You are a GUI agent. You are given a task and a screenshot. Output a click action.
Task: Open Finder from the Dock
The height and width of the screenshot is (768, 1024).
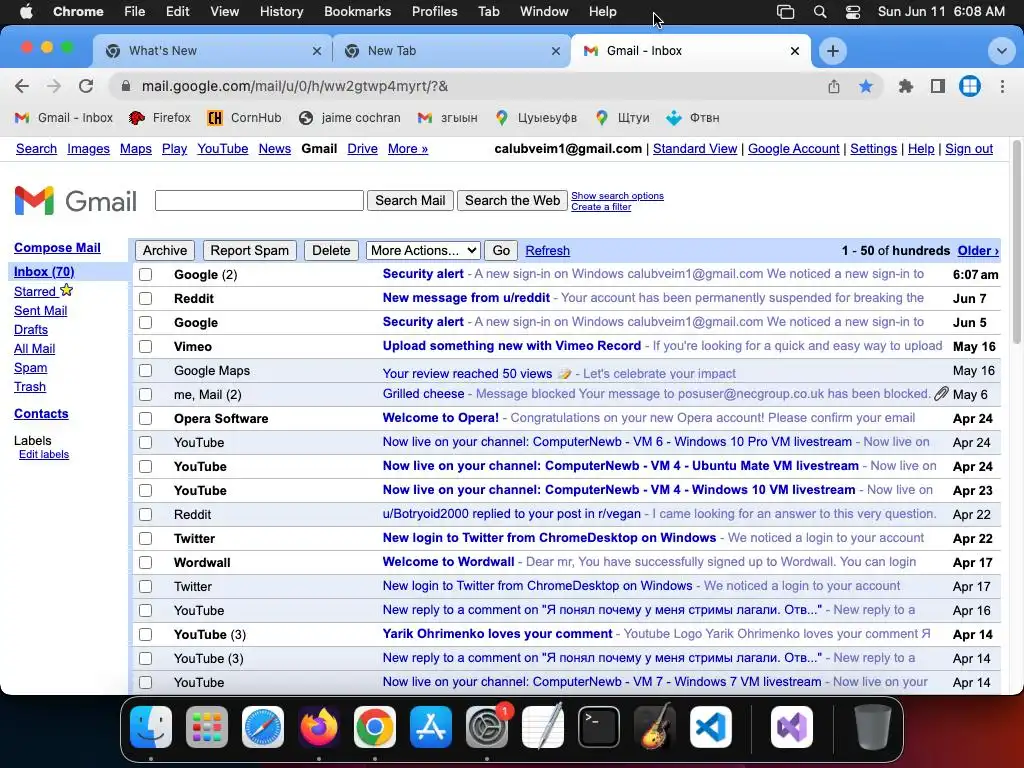click(x=151, y=726)
